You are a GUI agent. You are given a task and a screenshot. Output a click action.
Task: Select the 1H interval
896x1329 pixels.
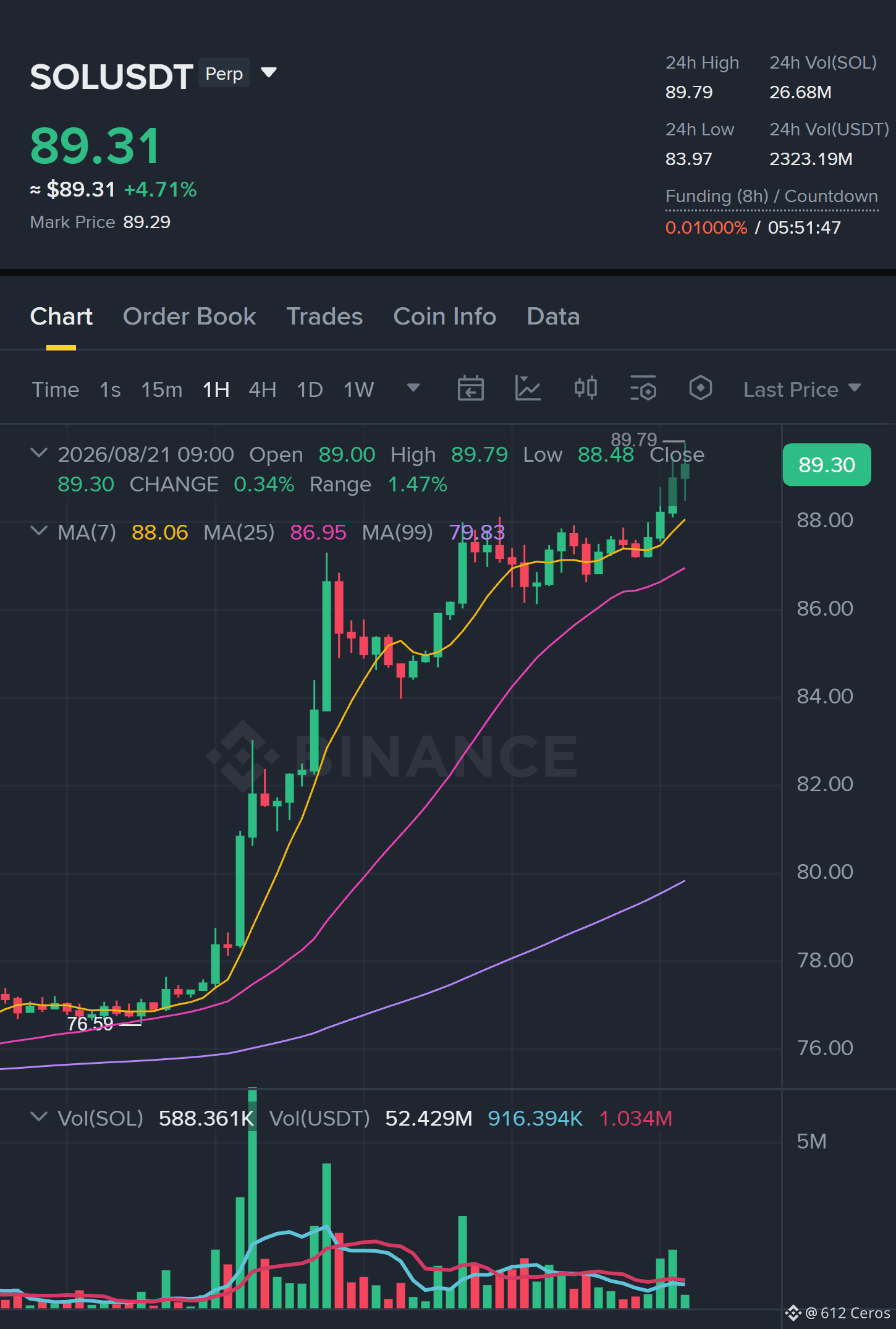pyautogui.click(x=216, y=389)
